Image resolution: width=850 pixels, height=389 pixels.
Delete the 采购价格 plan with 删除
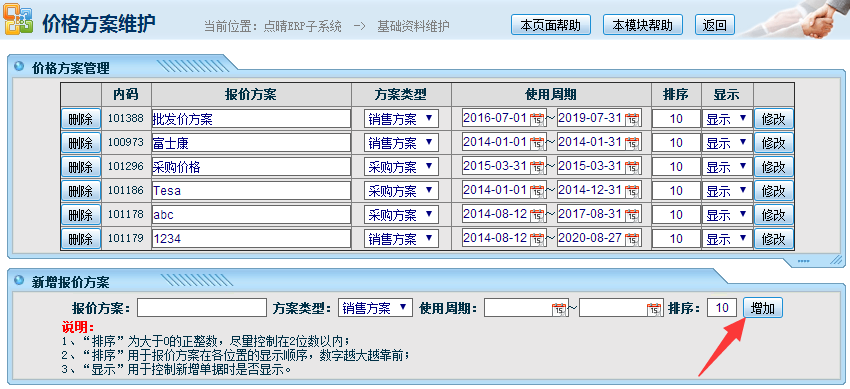coord(81,167)
